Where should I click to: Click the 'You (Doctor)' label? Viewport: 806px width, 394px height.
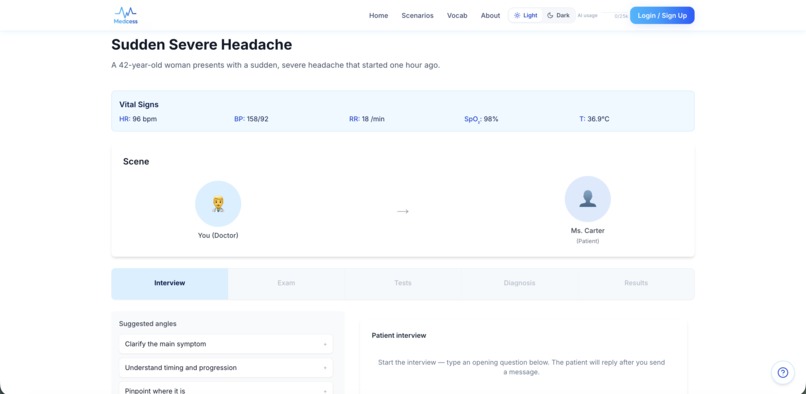tap(218, 236)
